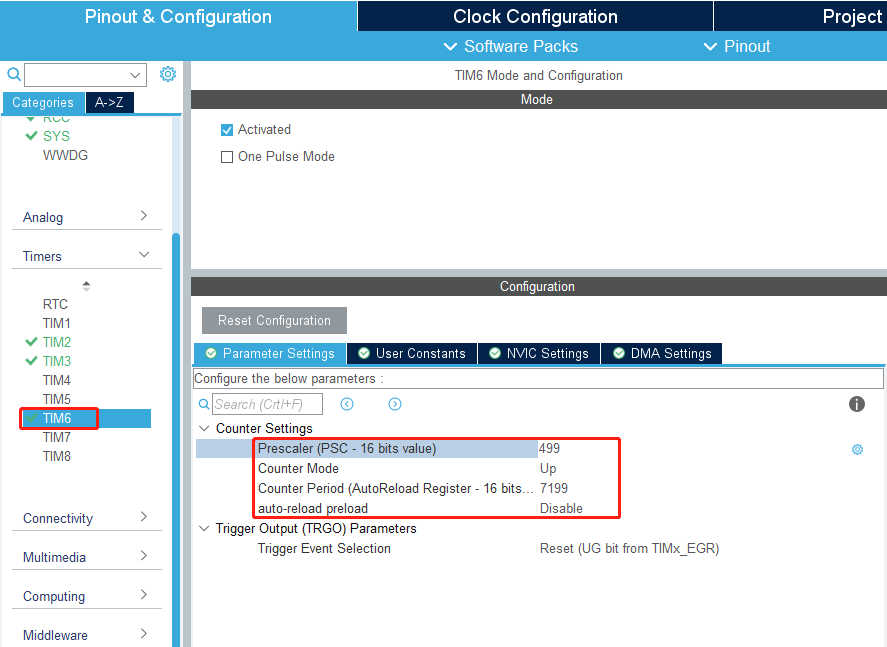
Task: Switch to the NVIC Settings tab
Action: pos(538,353)
